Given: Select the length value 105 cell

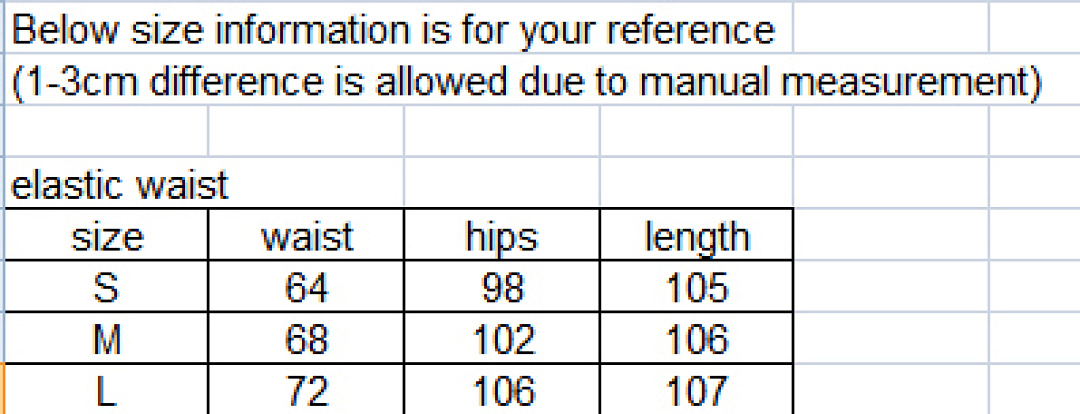Looking at the screenshot, I should (x=696, y=286).
